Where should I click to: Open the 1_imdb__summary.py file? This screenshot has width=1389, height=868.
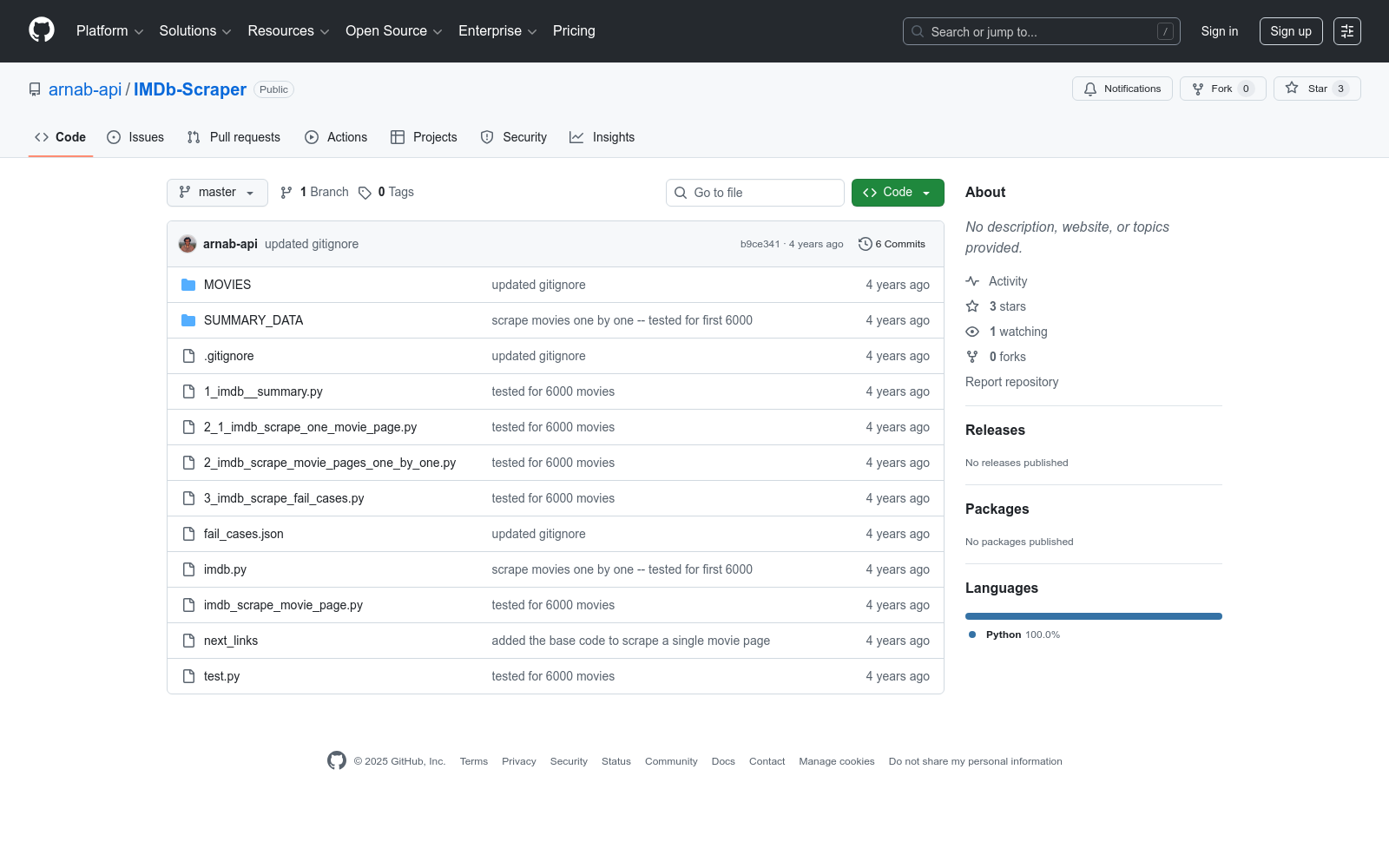point(263,391)
